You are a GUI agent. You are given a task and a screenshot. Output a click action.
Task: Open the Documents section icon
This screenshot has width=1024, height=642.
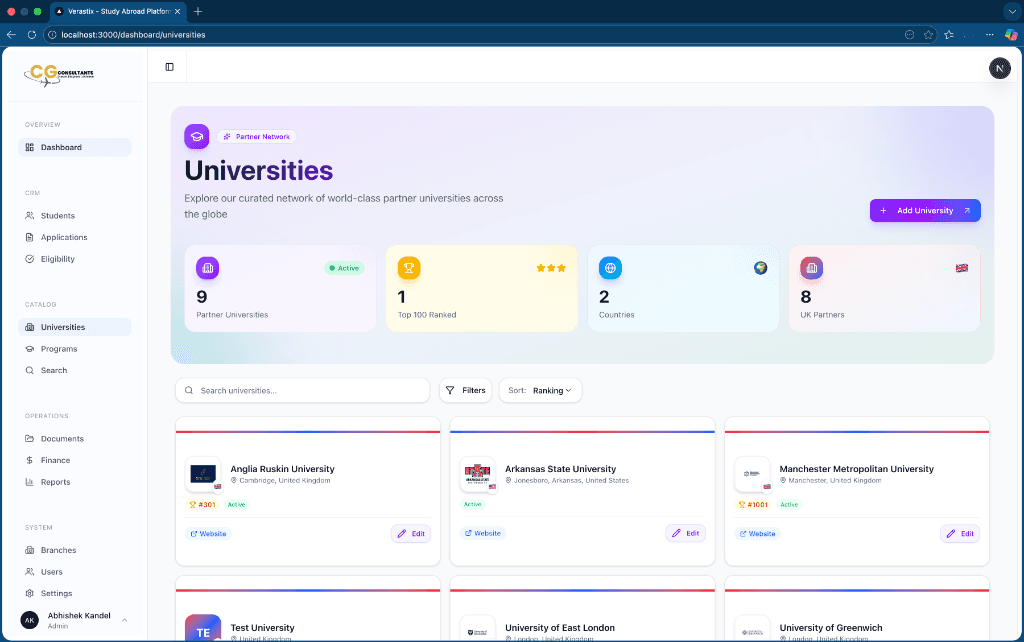31,438
